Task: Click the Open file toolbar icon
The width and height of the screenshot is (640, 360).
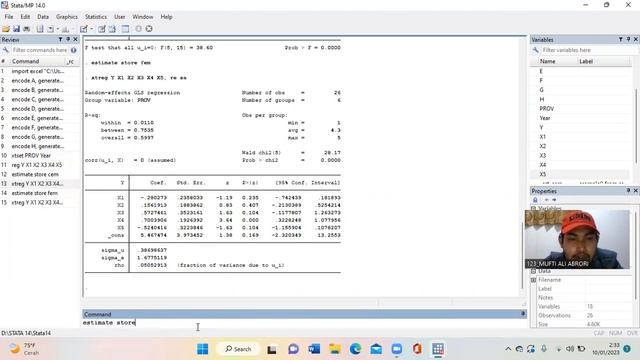Action: coord(6,29)
